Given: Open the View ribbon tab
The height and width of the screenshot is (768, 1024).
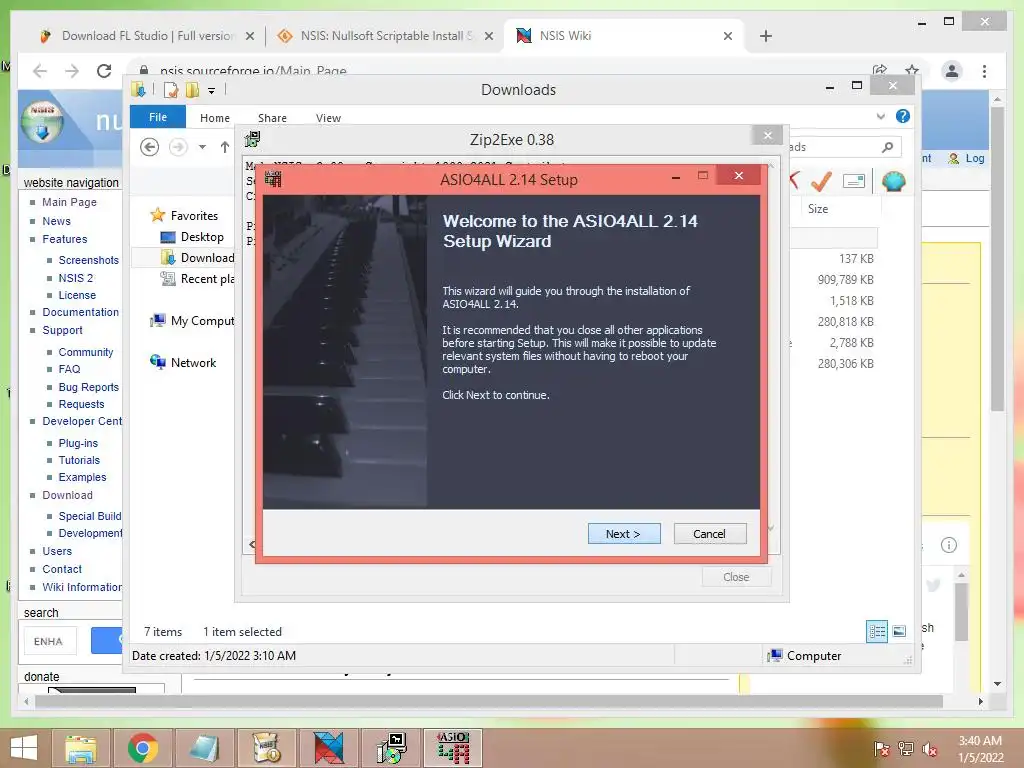Looking at the screenshot, I should point(328,118).
